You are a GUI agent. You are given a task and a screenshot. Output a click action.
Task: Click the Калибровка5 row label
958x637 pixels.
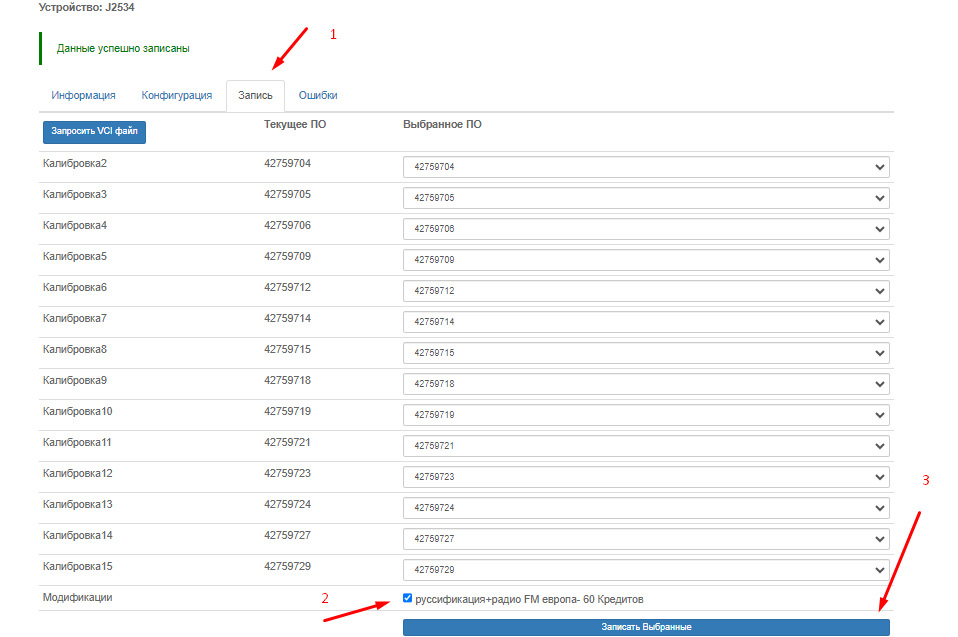click(75, 257)
